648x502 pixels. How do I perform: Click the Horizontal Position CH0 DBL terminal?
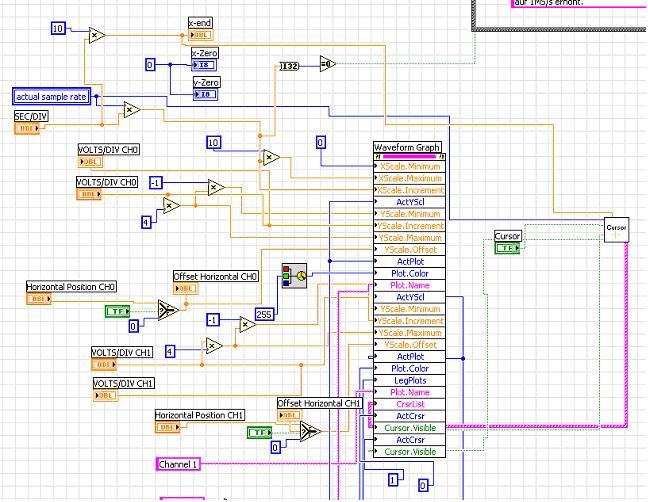tap(39, 298)
